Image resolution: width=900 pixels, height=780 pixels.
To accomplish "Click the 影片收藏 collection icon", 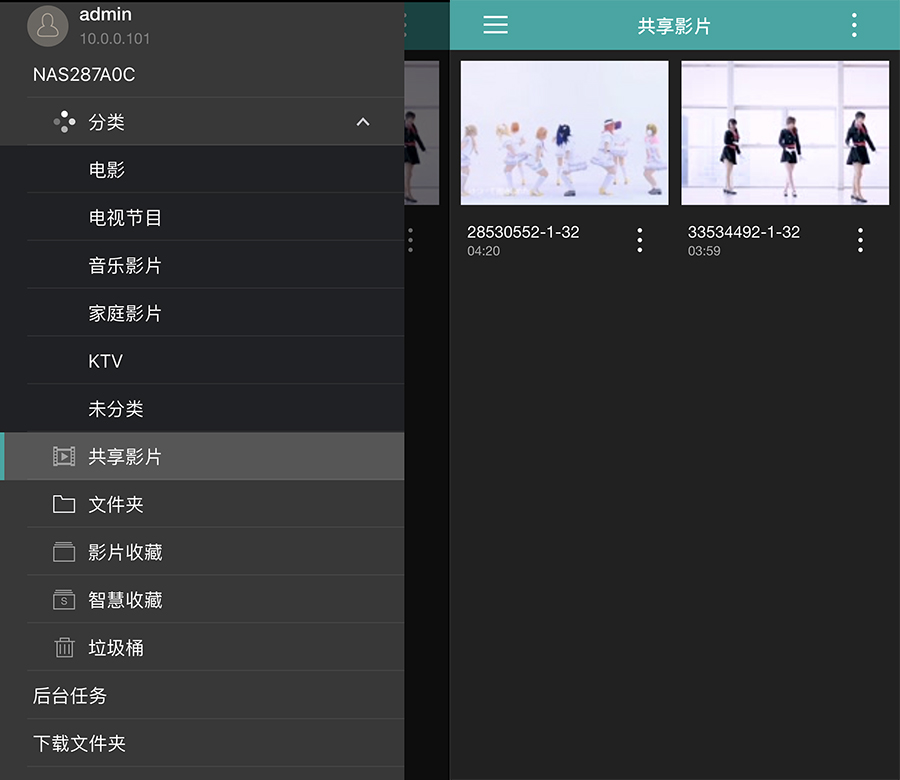I will (x=64, y=552).
